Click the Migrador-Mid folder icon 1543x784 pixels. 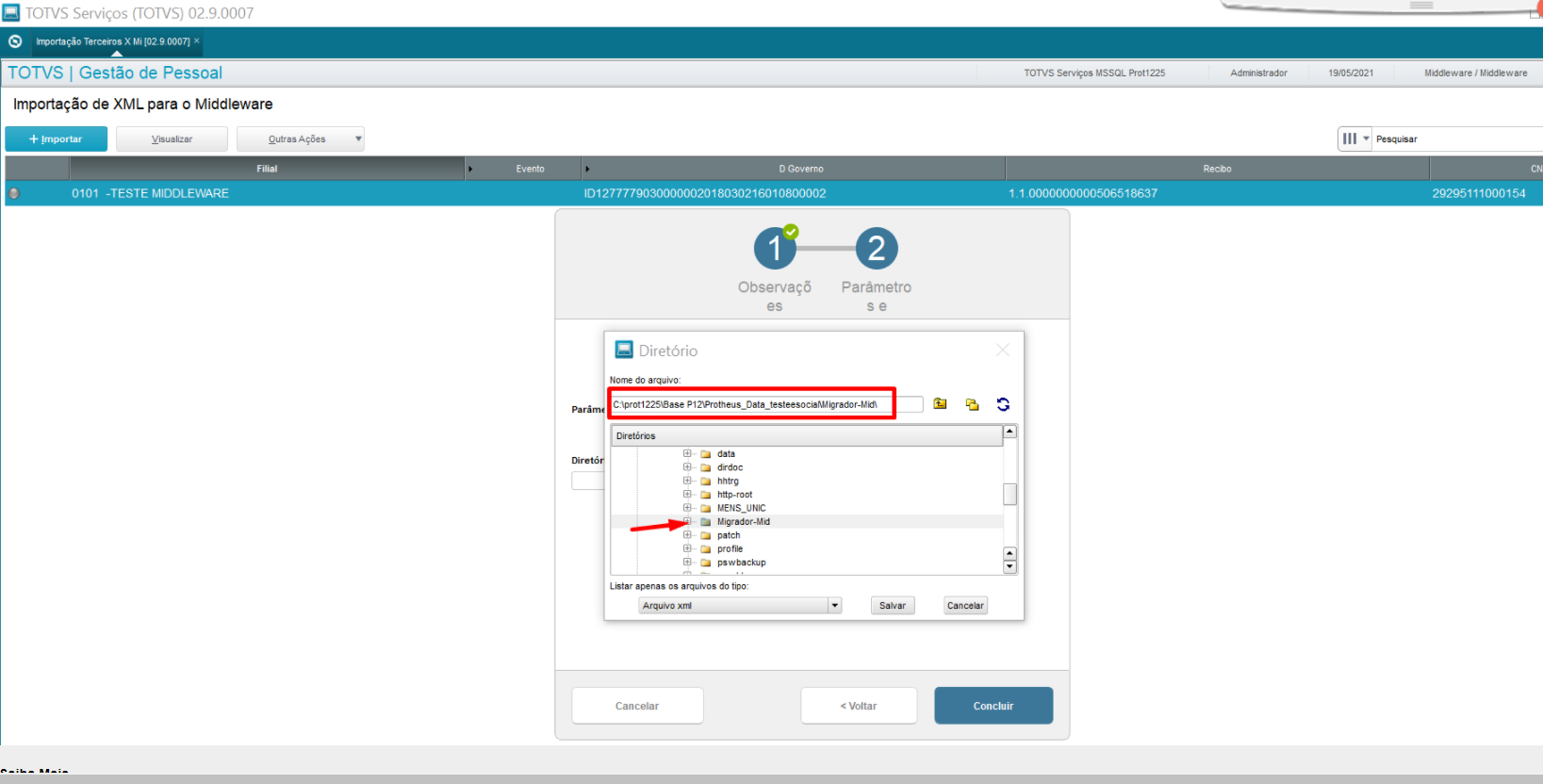point(705,522)
